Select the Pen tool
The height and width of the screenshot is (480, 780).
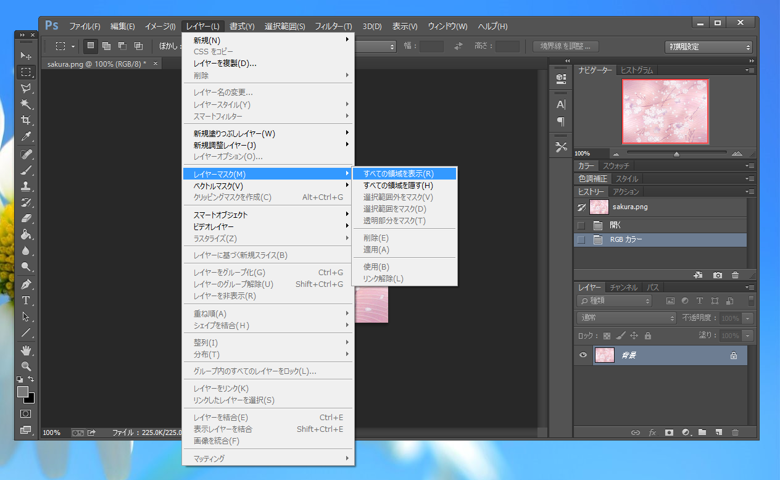[27, 284]
